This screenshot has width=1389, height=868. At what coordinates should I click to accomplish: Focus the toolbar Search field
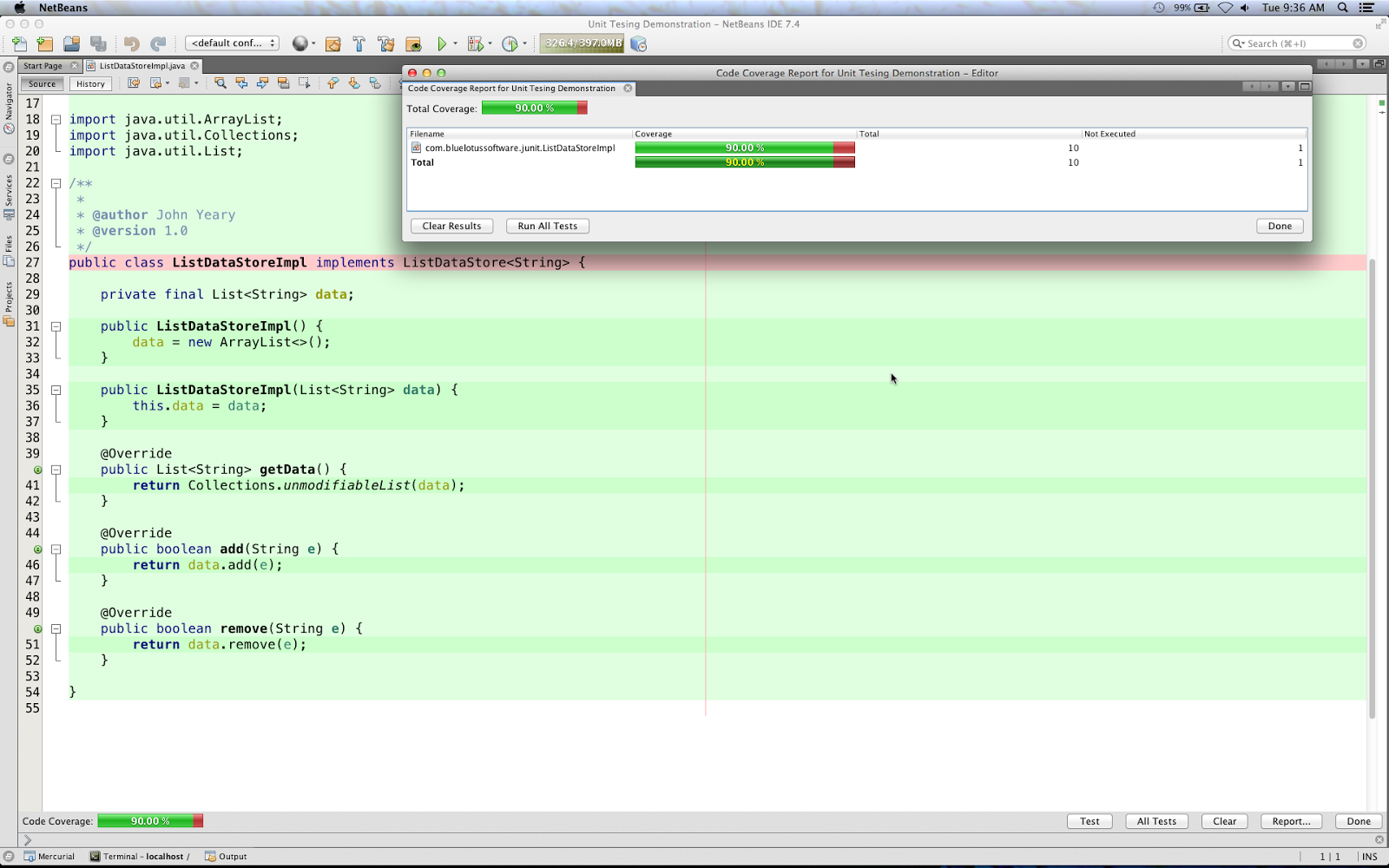pyautogui.click(x=1297, y=43)
